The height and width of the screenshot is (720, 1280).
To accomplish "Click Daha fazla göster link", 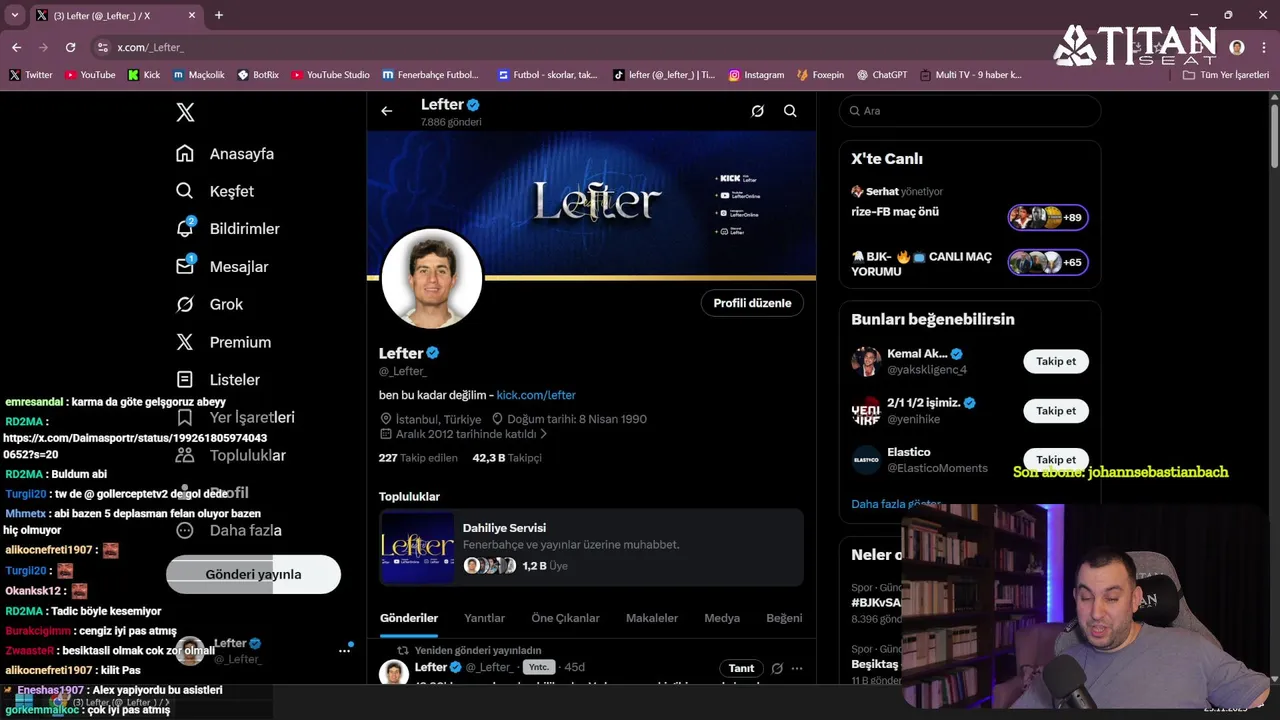I will pyautogui.click(x=896, y=504).
